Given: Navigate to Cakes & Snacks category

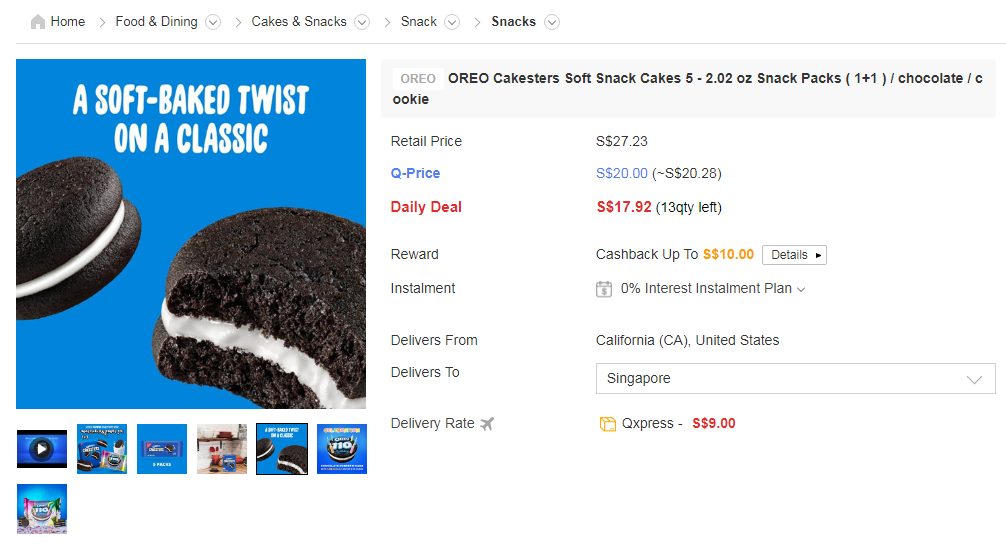Looking at the screenshot, I should (299, 22).
